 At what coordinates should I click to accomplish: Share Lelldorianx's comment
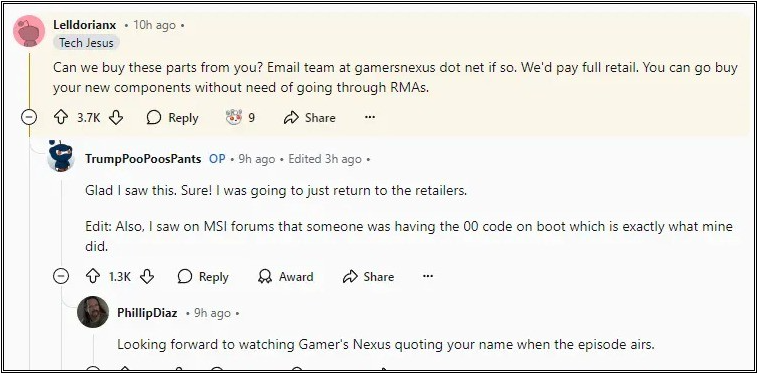coord(309,117)
